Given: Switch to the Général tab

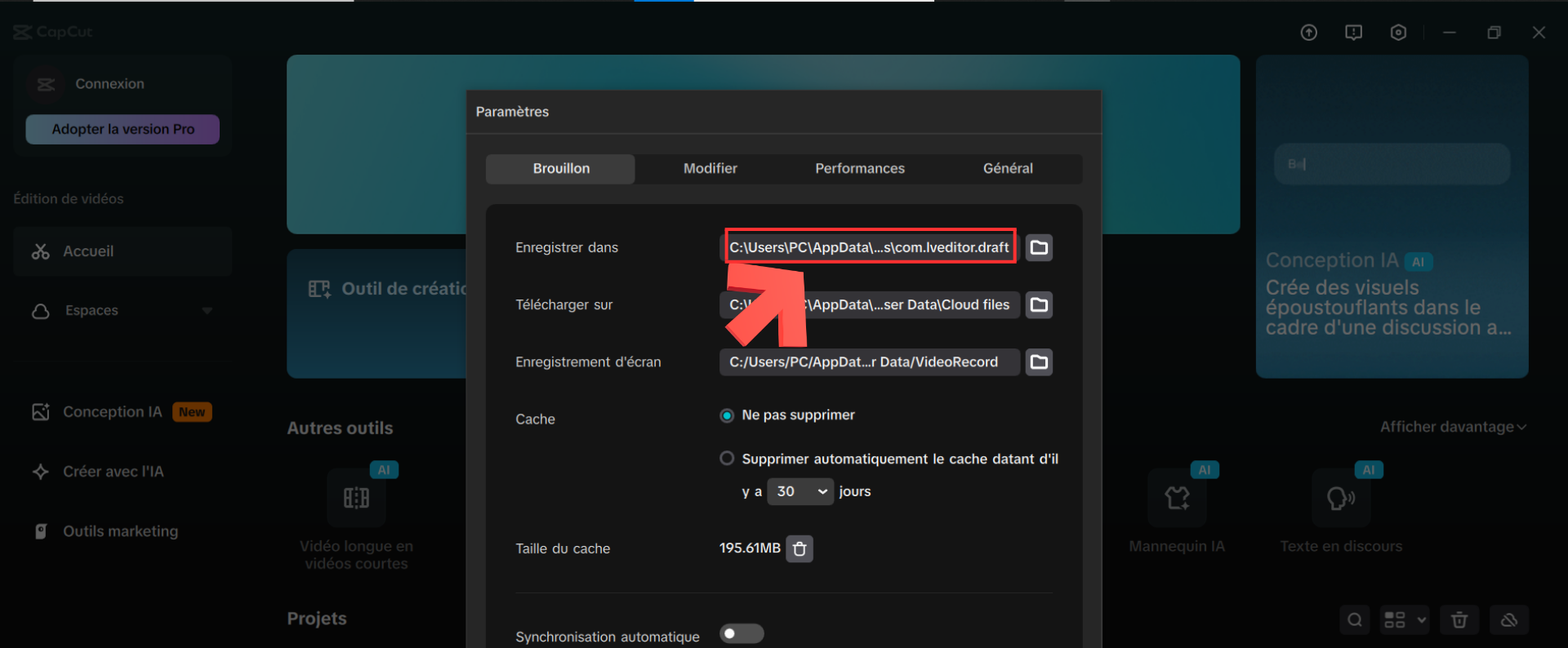Looking at the screenshot, I should (1007, 169).
